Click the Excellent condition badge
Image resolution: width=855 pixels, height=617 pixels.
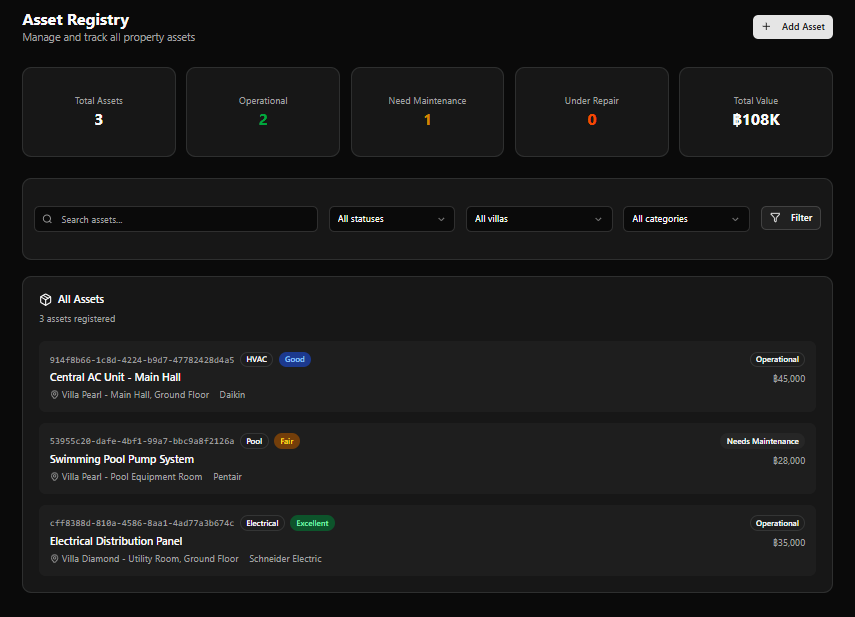[312, 523]
